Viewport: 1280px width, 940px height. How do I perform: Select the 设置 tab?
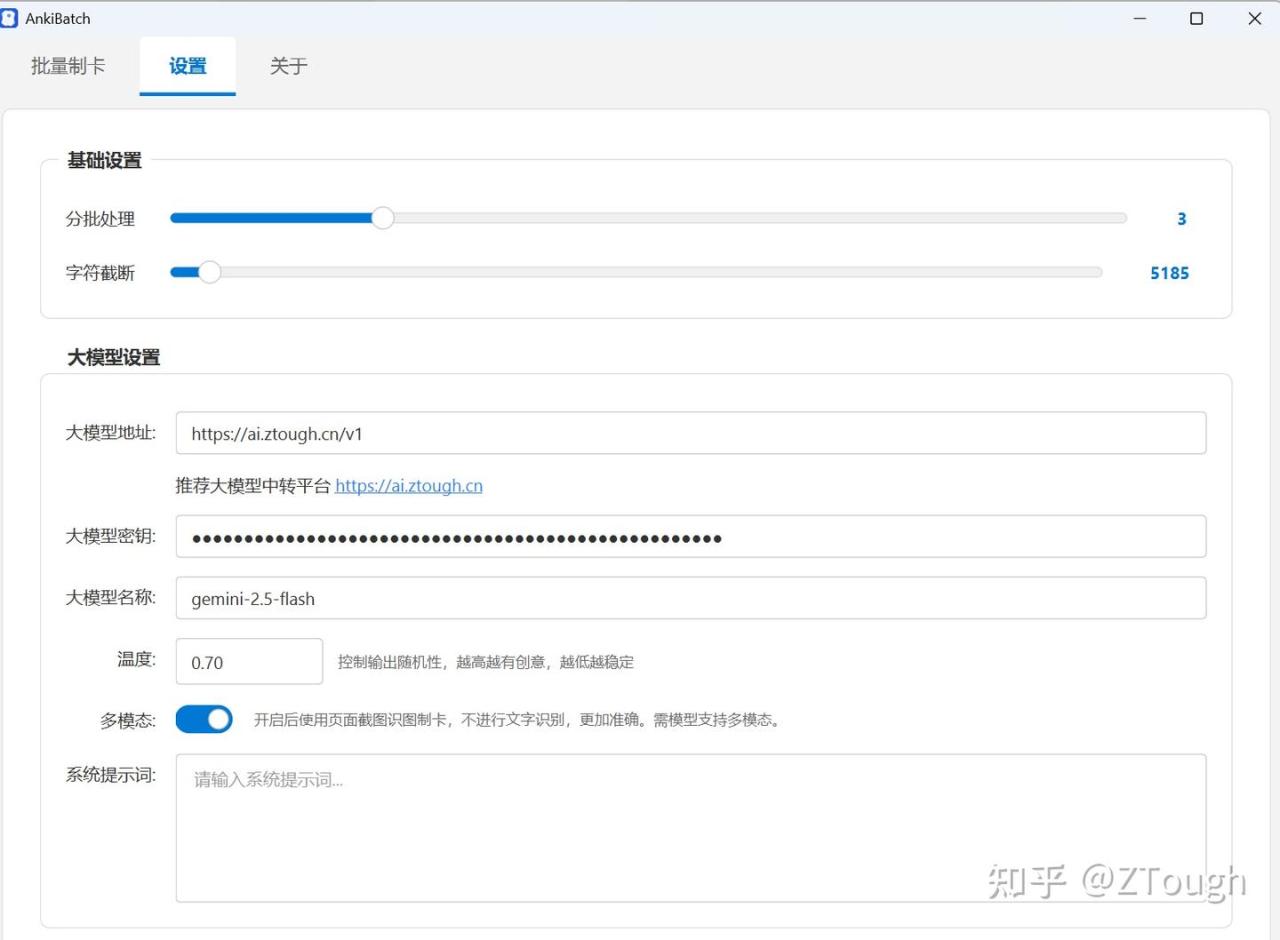point(188,66)
